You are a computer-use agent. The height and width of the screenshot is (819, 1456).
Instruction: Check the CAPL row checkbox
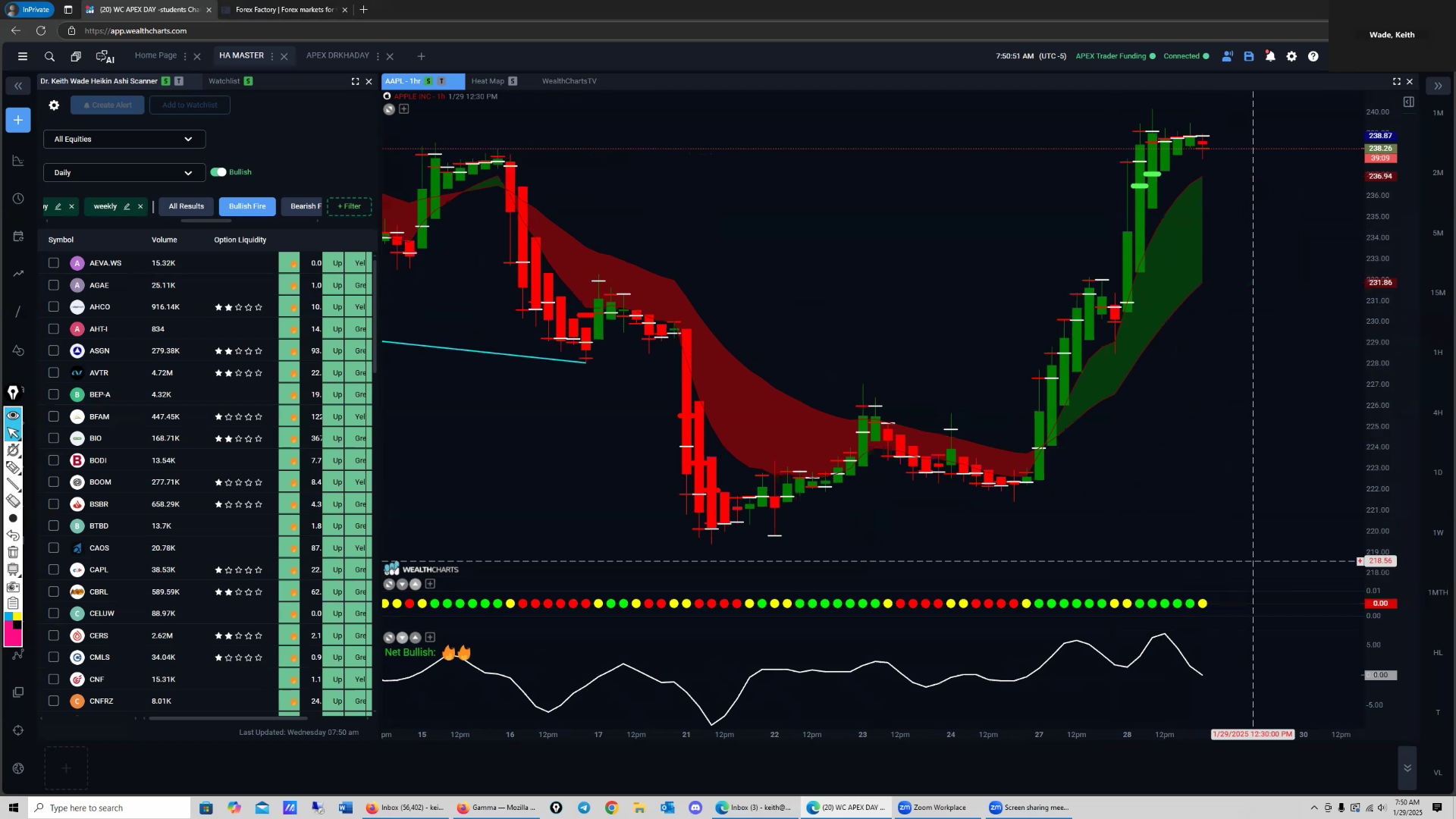coord(53,570)
